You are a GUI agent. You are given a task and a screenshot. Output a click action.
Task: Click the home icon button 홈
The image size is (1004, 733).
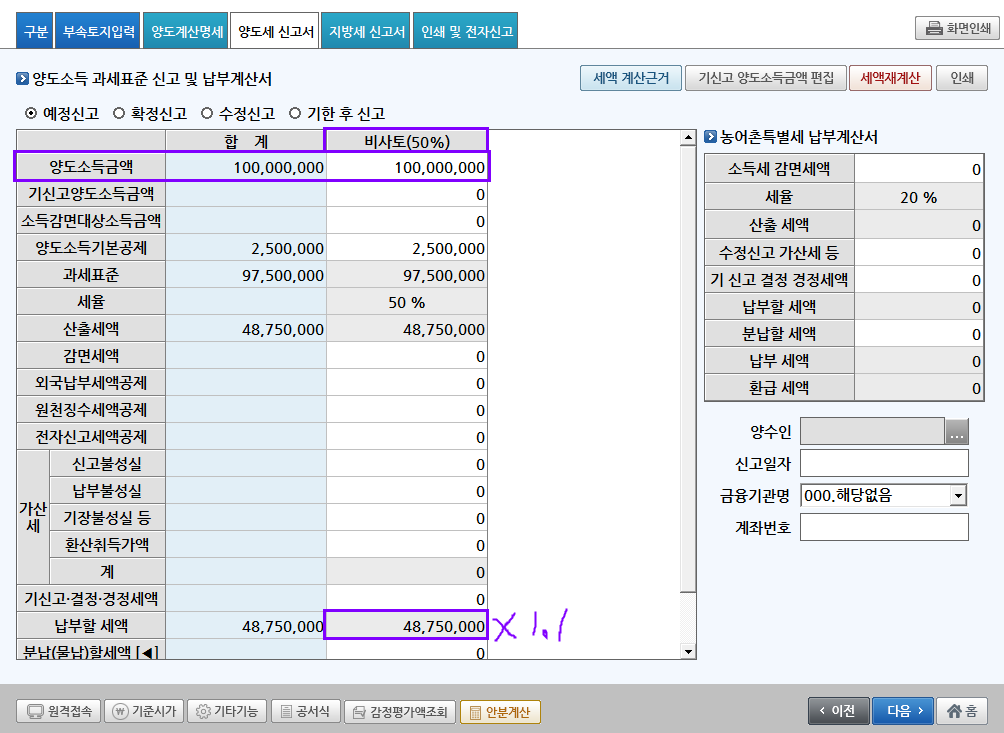coord(962,711)
